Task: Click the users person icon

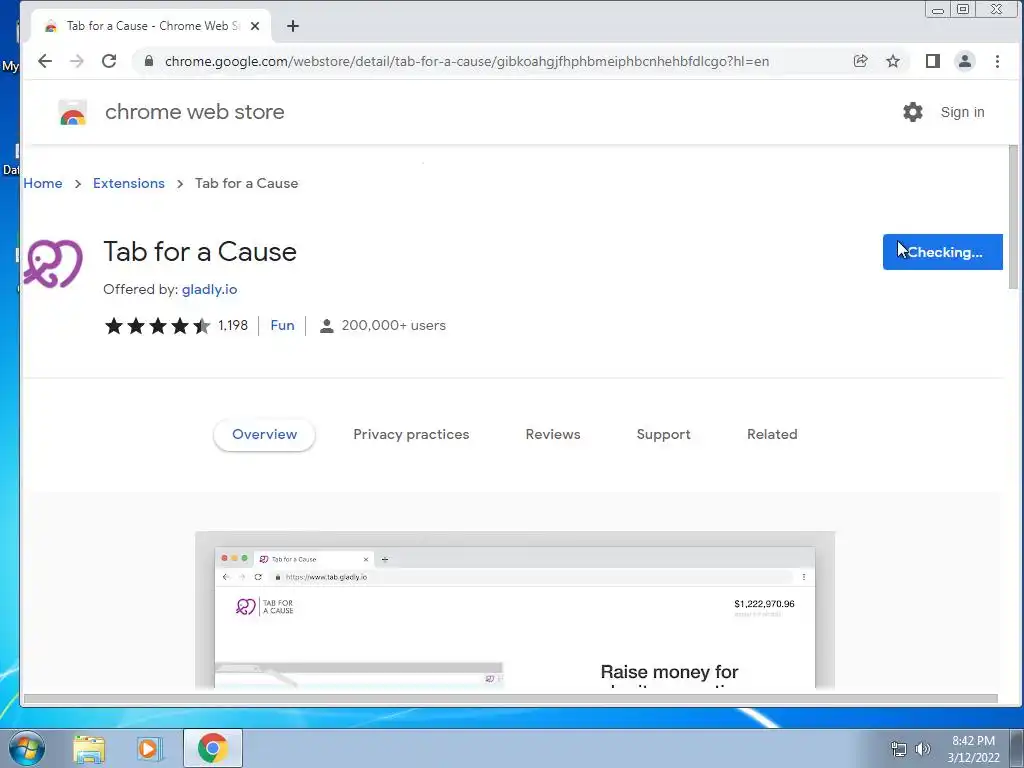Action: coord(327,325)
